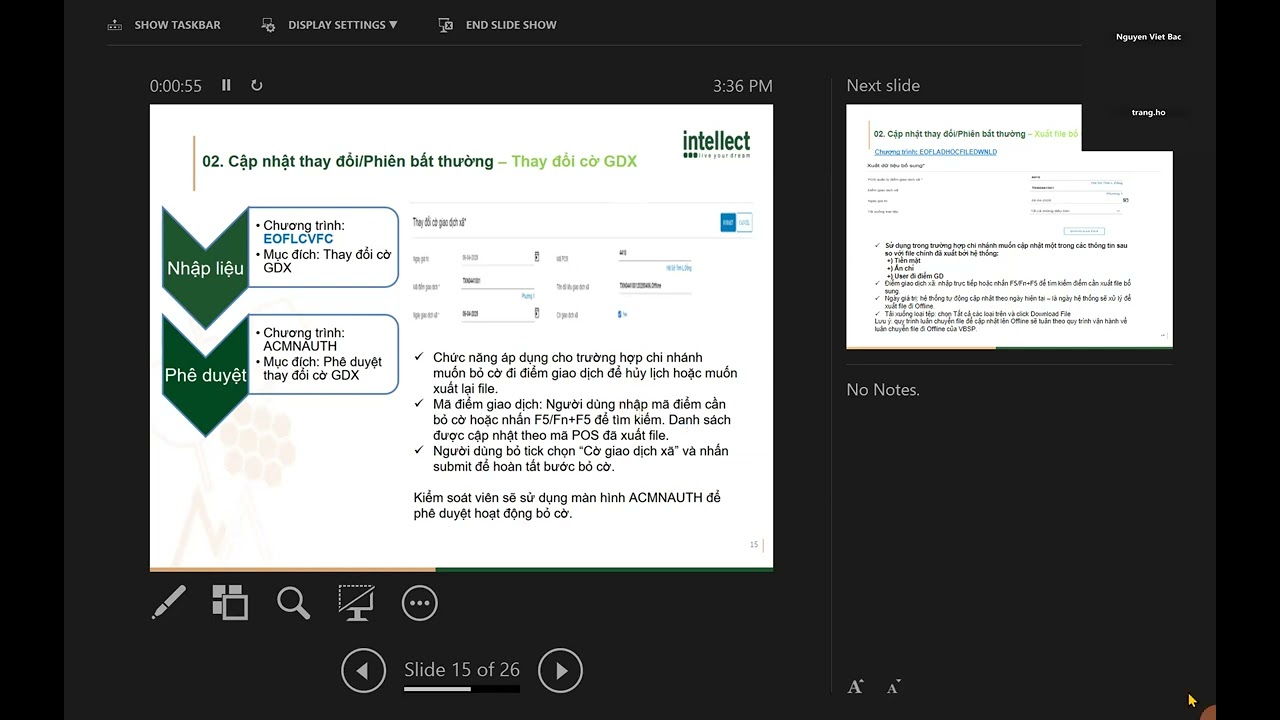This screenshot has width=1280, height=720.
Task: Open more slide show options
Action: (x=419, y=602)
